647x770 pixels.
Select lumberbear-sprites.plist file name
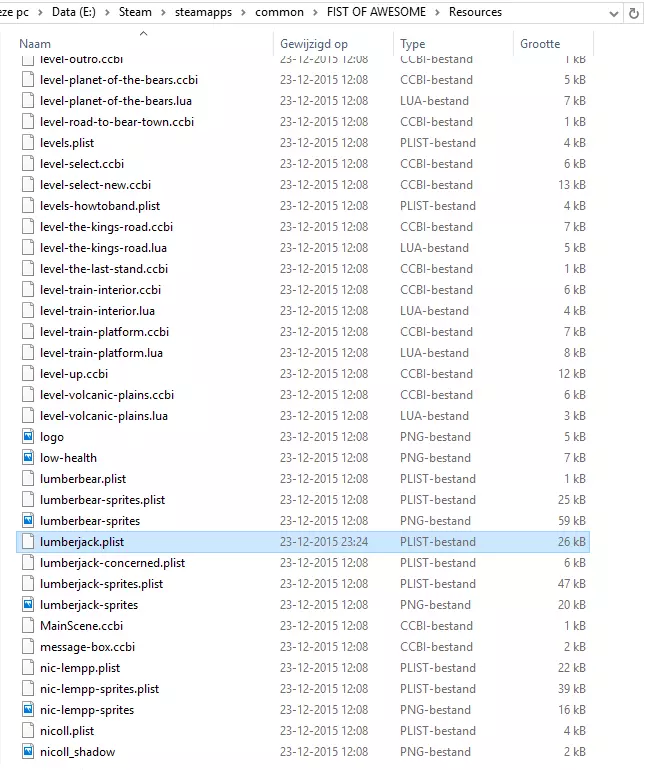[x=103, y=500]
